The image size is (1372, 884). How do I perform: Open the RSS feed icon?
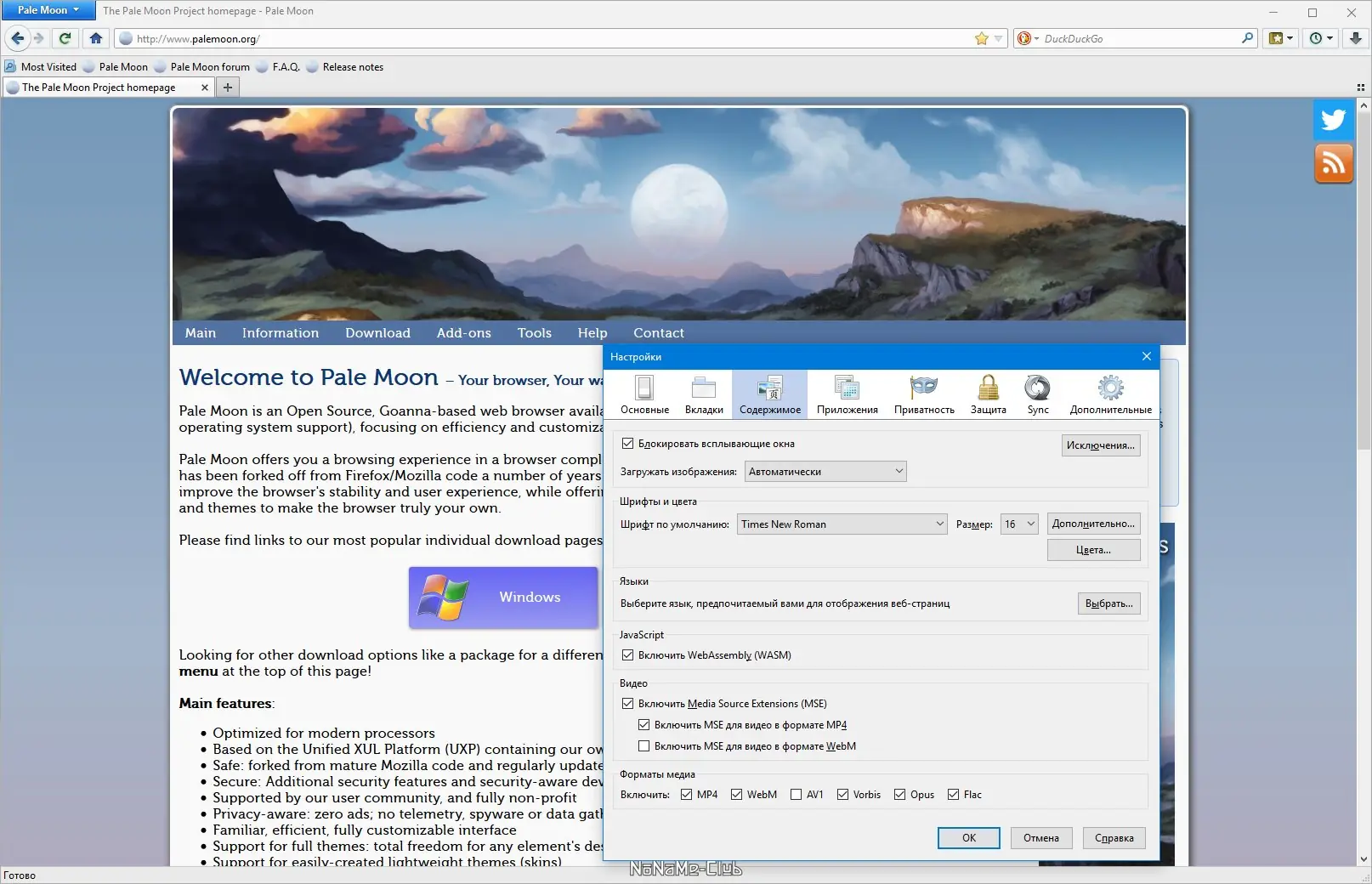1334,163
